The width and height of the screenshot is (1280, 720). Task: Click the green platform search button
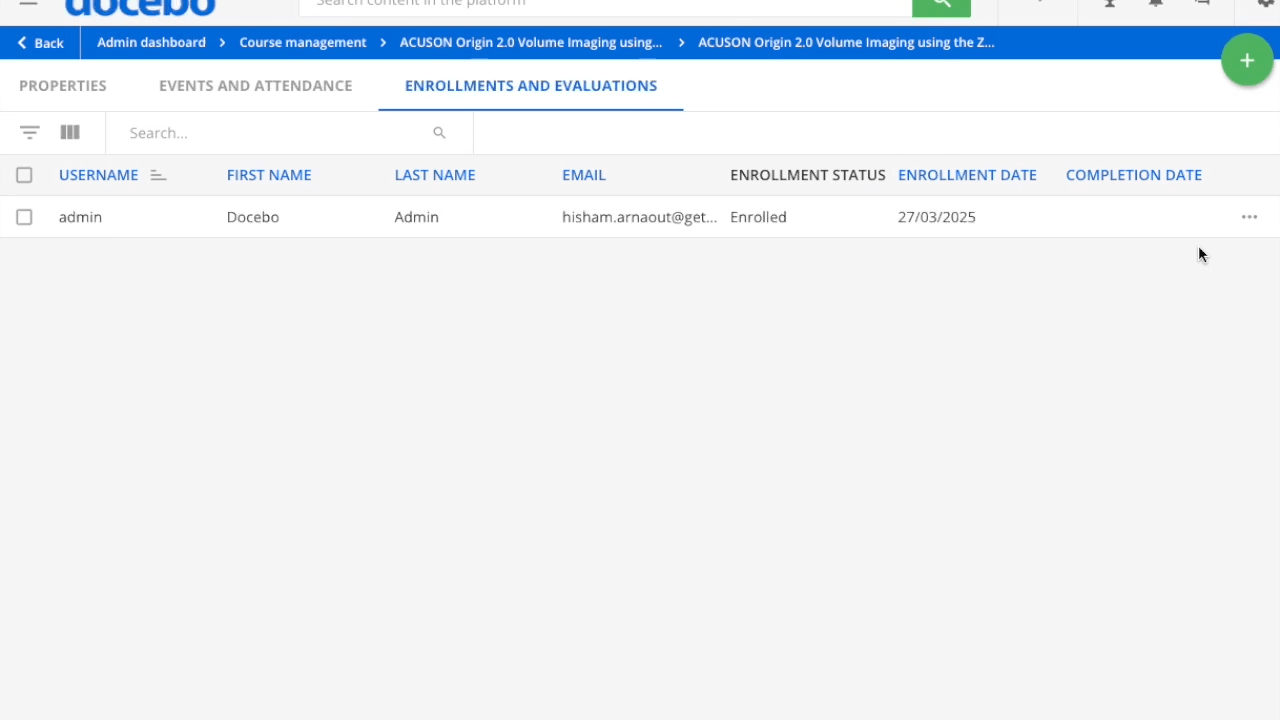(941, 6)
